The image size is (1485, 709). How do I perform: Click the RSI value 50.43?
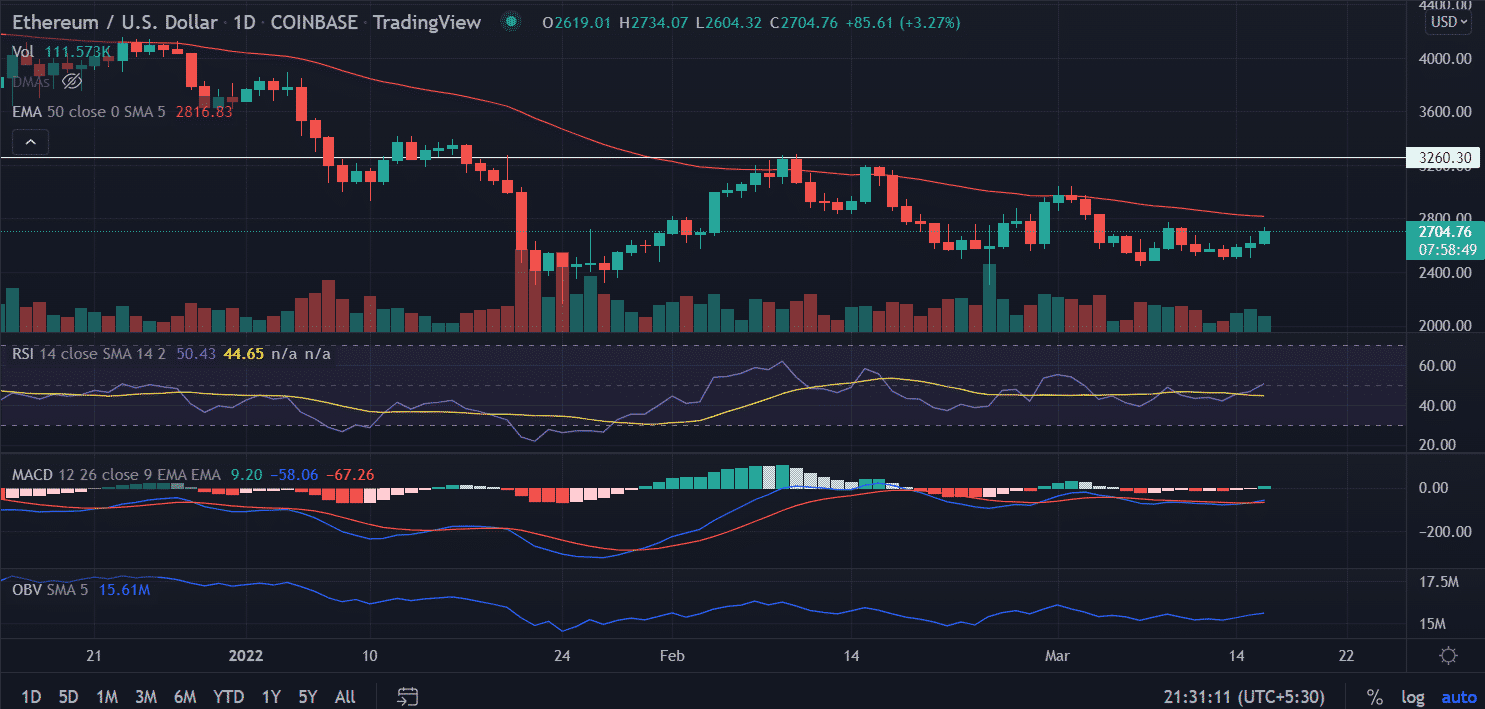(x=197, y=353)
